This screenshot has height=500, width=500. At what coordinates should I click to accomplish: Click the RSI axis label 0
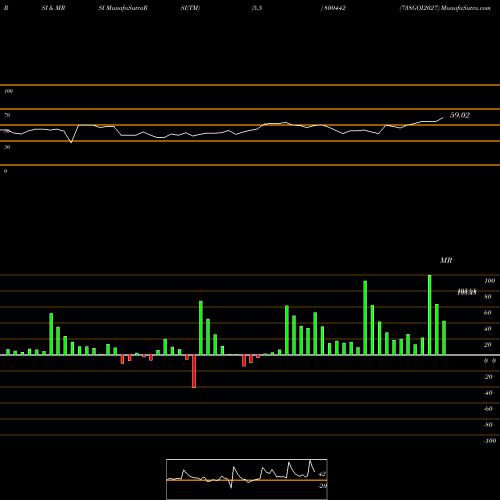5,171
